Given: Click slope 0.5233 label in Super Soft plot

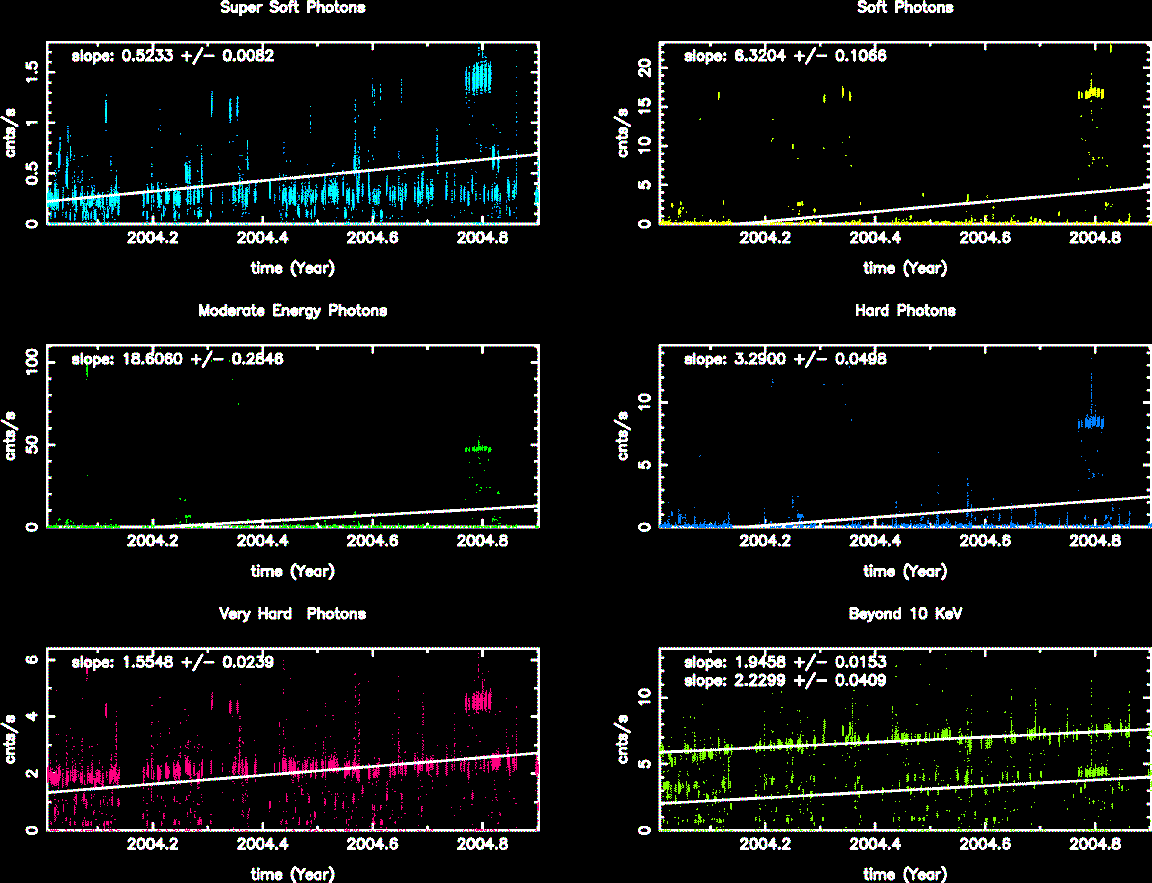Looking at the screenshot, I should 173,57.
